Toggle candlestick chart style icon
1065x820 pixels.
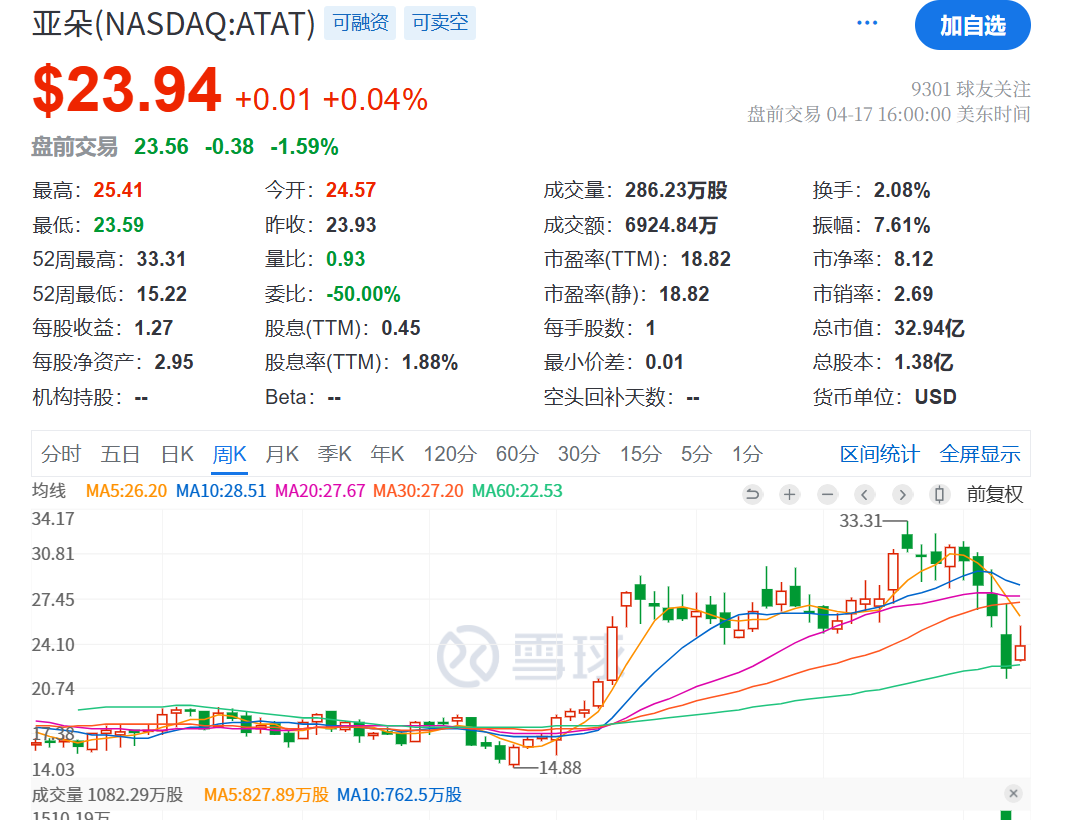point(939,494)
